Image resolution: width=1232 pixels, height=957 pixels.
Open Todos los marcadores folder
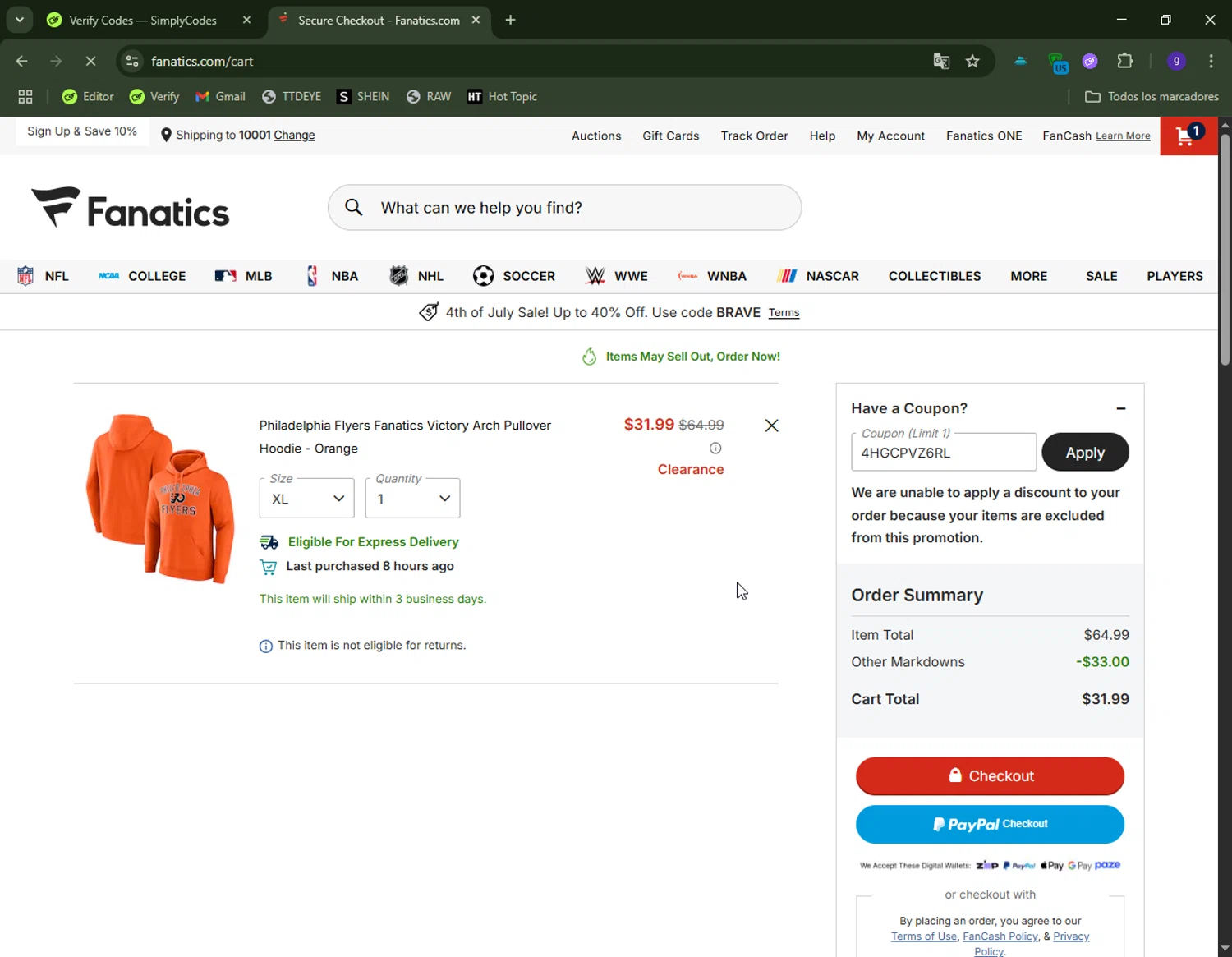pyautogui.click(x=1152, y=97)
